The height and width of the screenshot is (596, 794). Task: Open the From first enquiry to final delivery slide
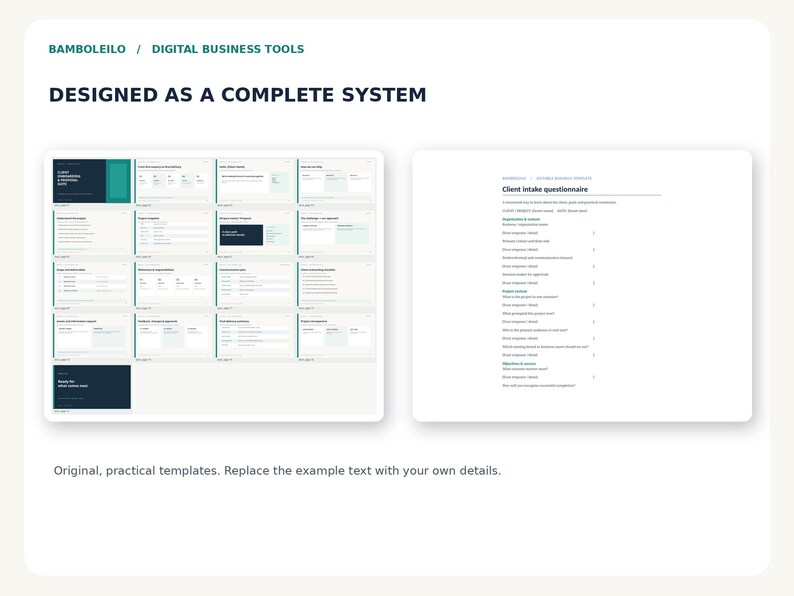(173, 181)
